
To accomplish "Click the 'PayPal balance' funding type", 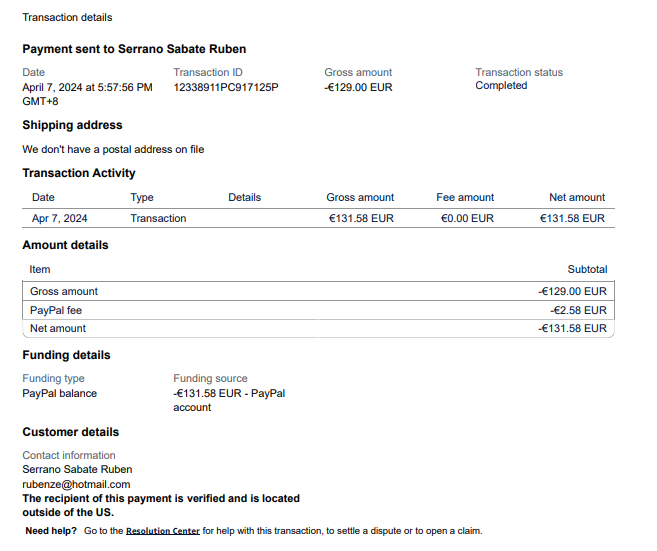I will (x=60, y=393).
